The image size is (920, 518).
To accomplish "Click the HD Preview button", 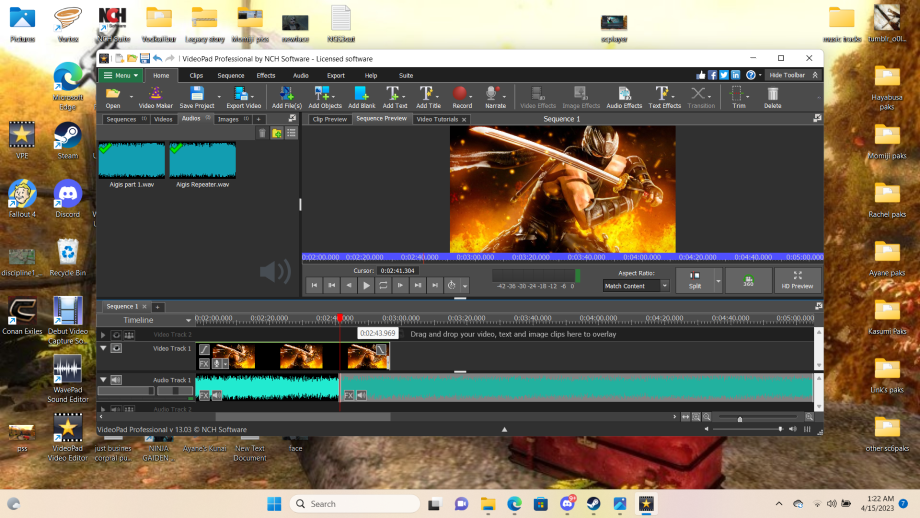I will click(x=797, y=280).
